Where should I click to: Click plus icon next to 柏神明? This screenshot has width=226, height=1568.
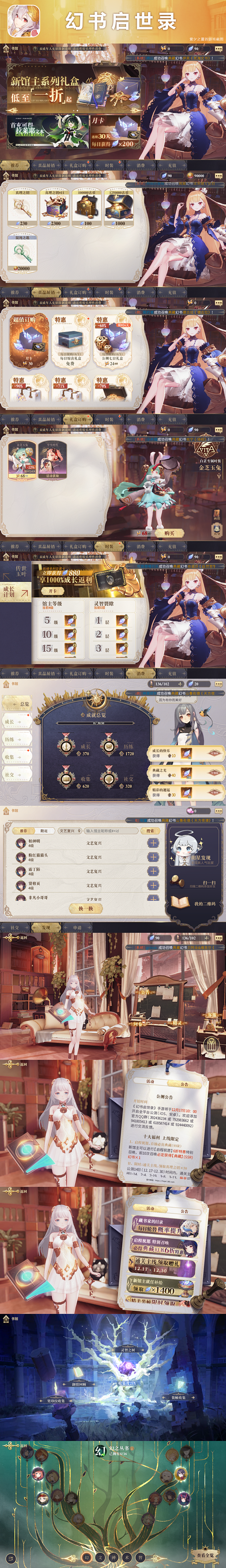pyautogui.click(x=152, y=843)
